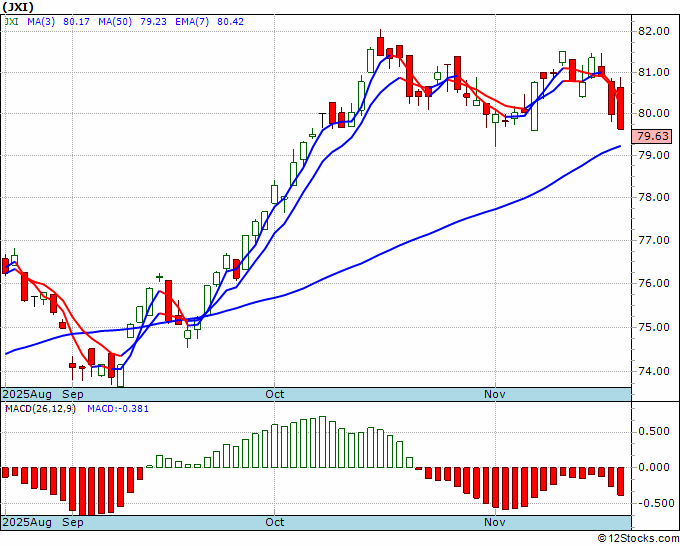Click Nov label on price chart axis

495,394
